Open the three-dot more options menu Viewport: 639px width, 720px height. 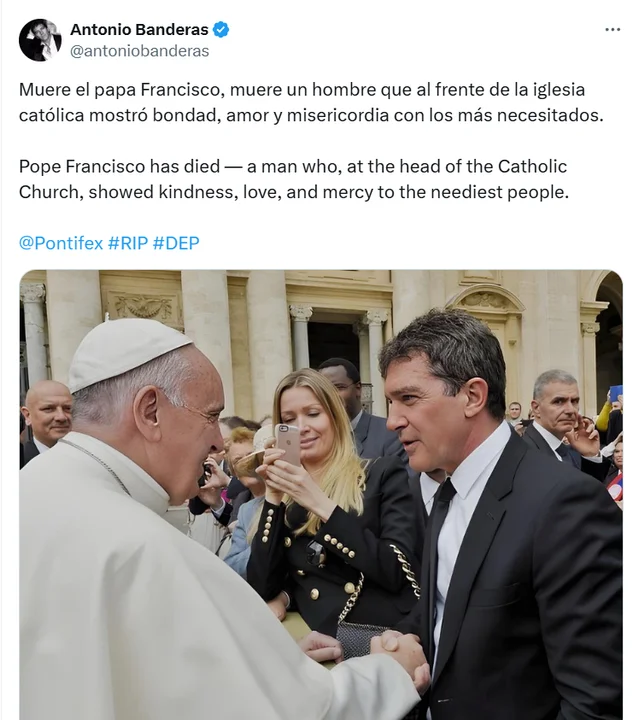click(x=612, y=30)
